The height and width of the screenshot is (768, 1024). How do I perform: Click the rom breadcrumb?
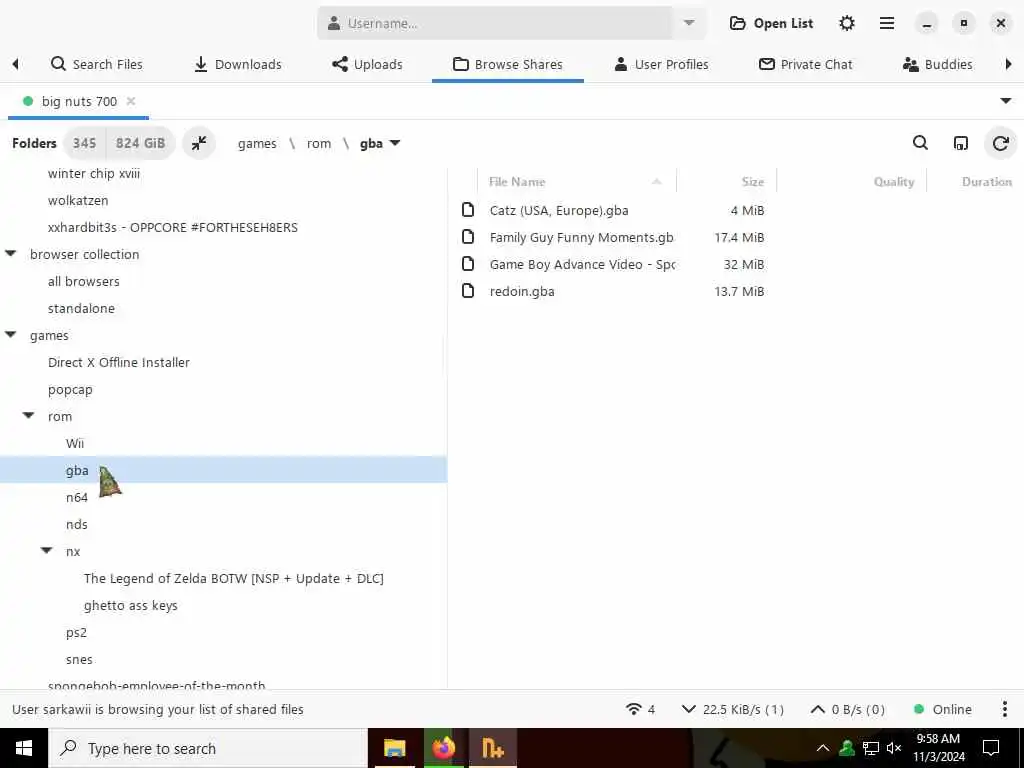point(319,144)
